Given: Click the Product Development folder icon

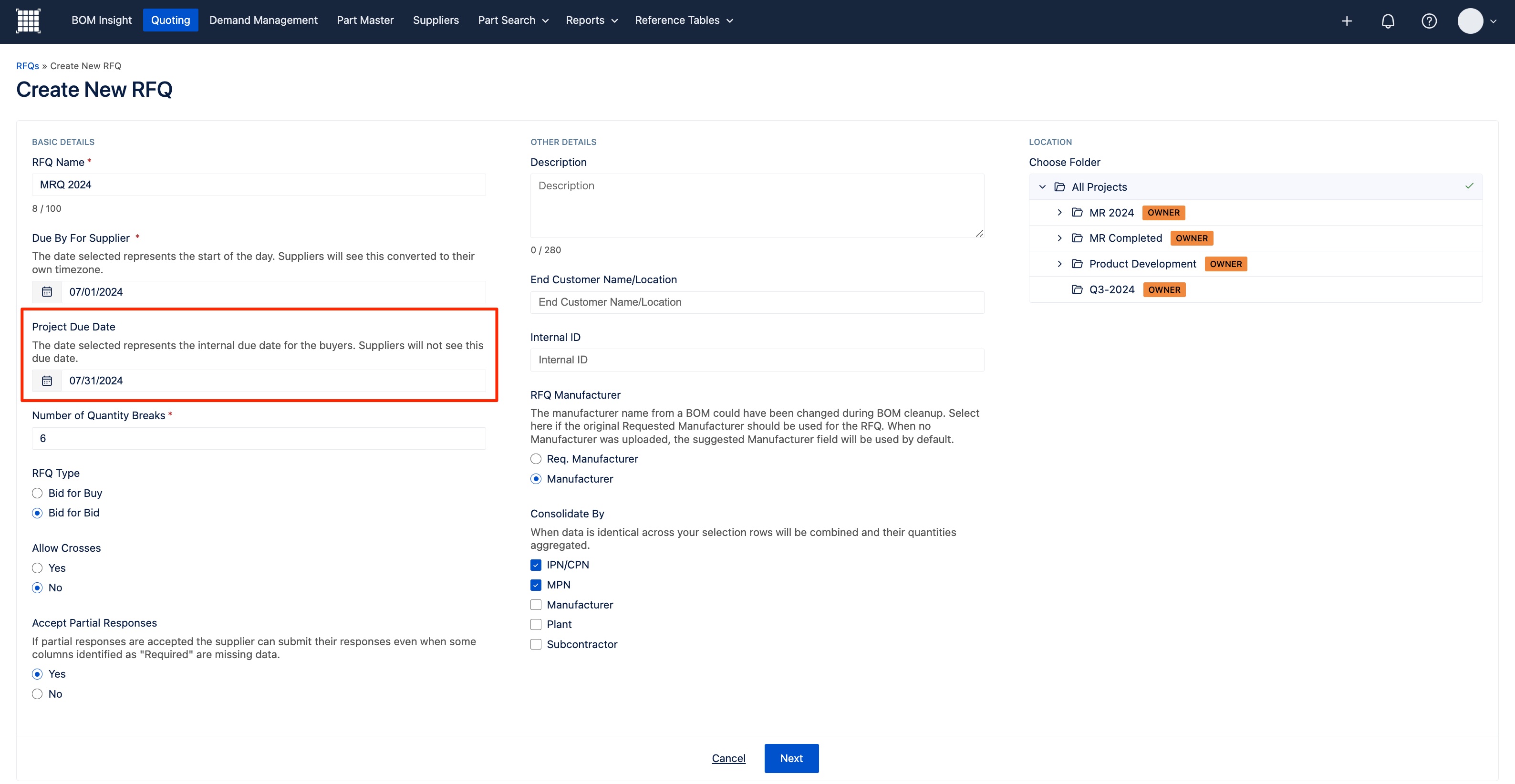Looking at the screenshot, I should 1078,264.
